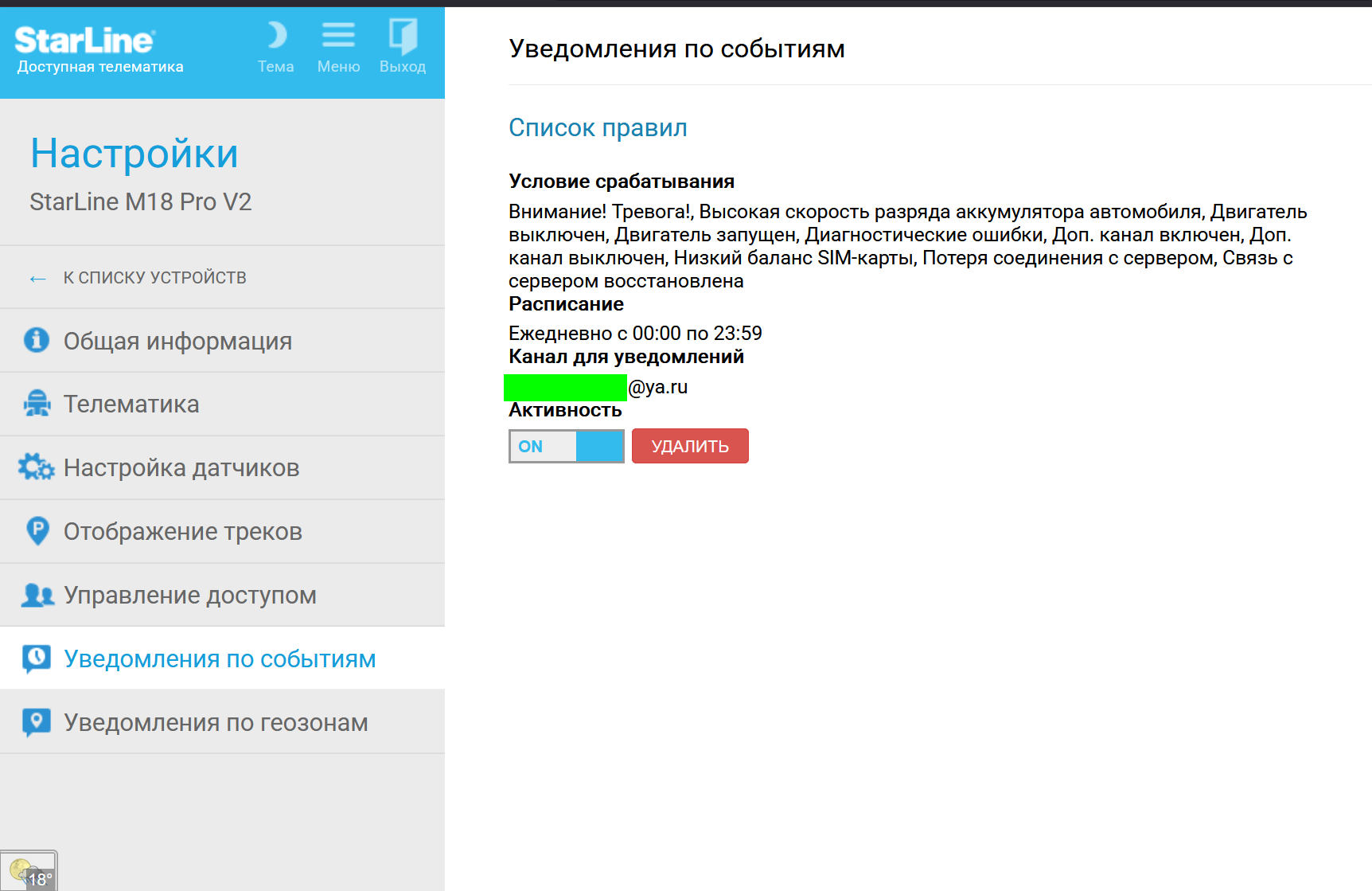Delete the rule with УДАЛИТЬ button
Viewport: 1372px width, 891px height.
pos(690,446)
